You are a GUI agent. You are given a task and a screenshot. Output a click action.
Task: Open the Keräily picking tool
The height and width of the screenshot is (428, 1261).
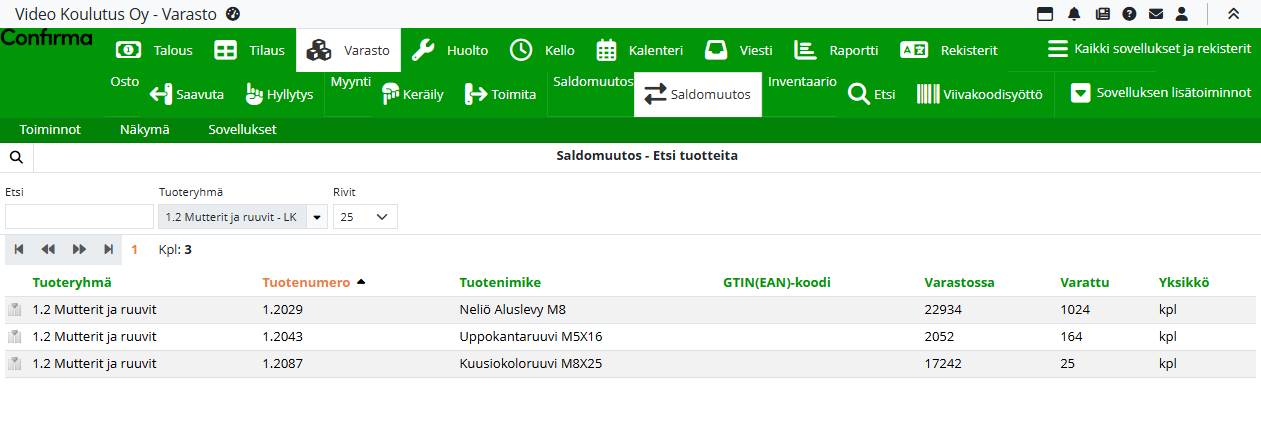[413, 95]
